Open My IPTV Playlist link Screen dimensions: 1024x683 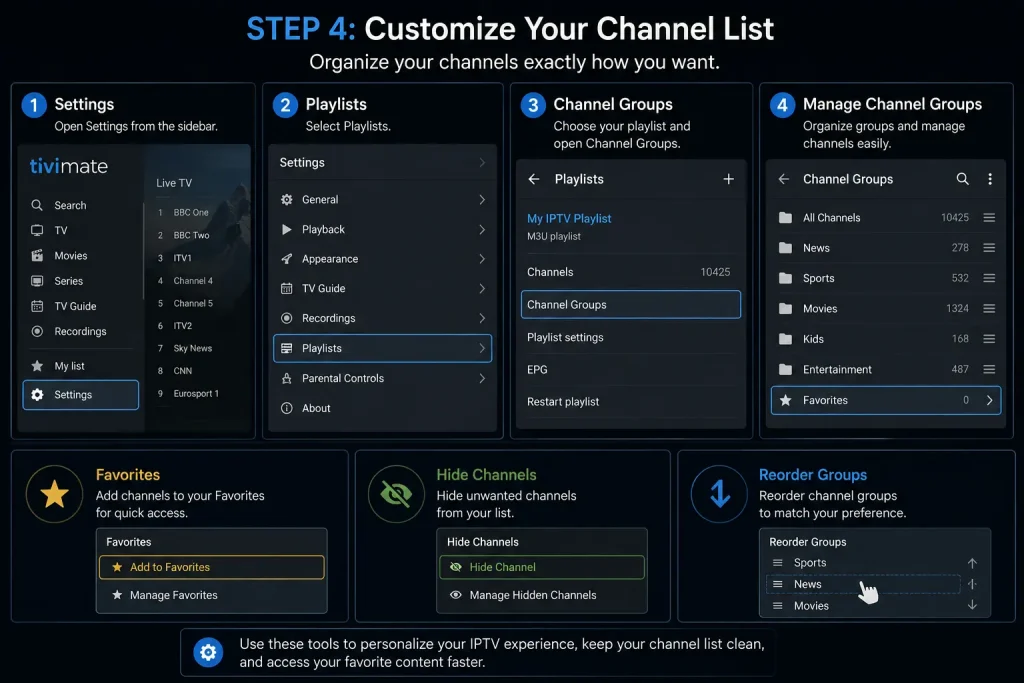(569, 218)
